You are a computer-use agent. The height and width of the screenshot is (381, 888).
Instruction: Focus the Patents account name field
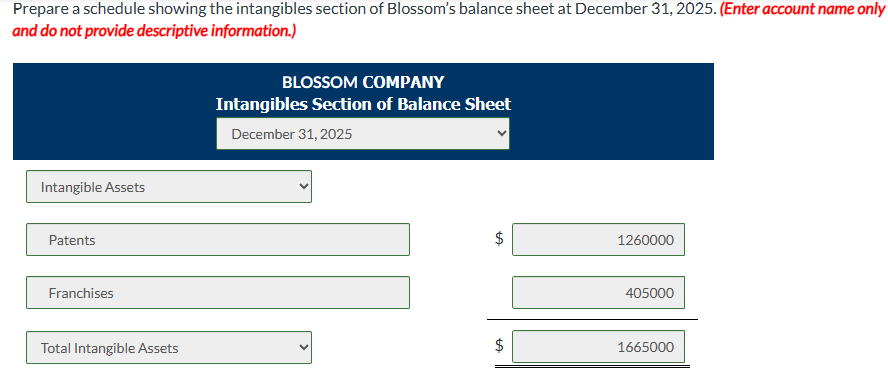(x=218, y=239)
